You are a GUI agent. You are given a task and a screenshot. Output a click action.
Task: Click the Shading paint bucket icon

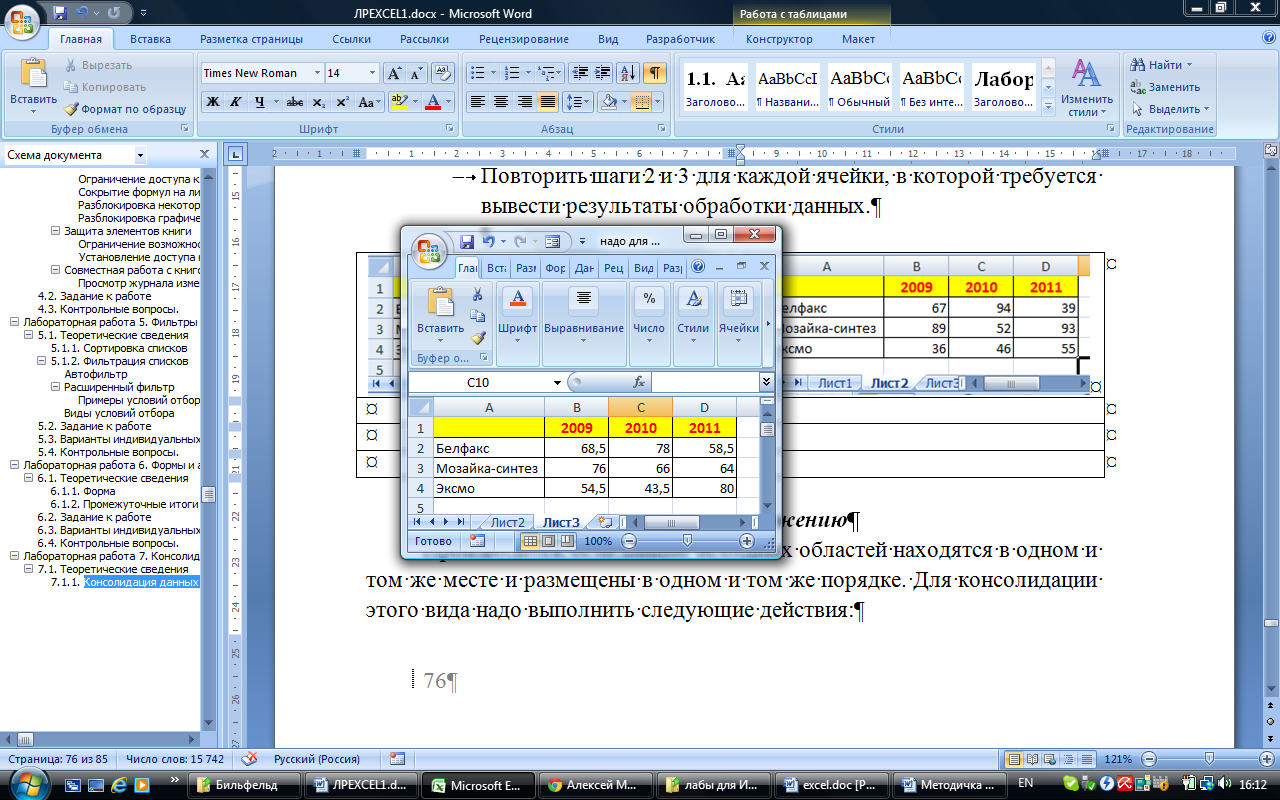[607, 102]
